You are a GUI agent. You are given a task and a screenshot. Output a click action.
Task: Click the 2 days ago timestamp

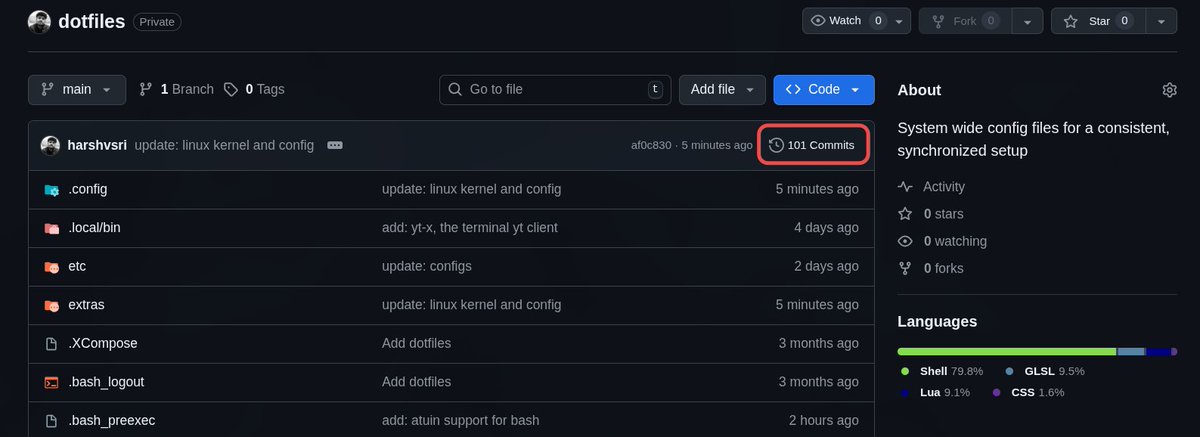[826, 266]
